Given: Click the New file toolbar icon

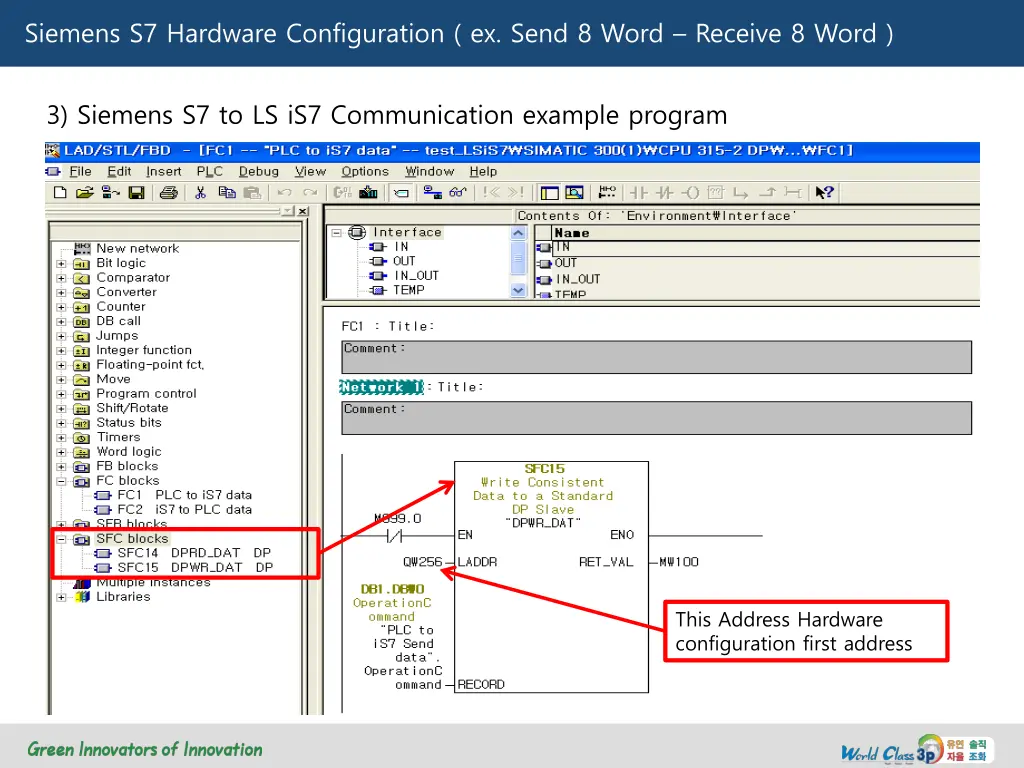Looking at the screenshot, I should click(x=60, y=193).
